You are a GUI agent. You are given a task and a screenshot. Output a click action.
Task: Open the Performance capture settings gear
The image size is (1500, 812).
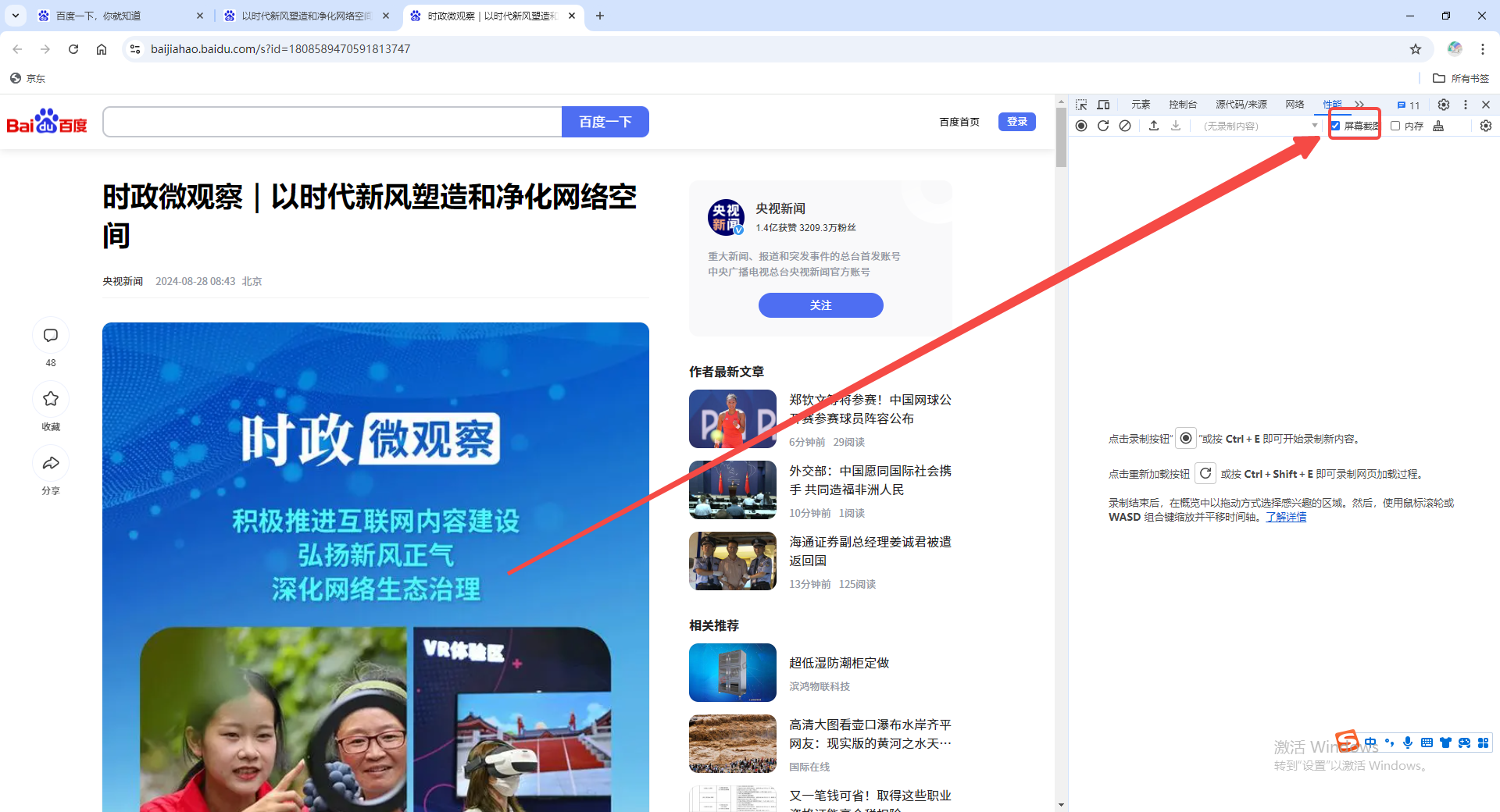coord(1486,126)
